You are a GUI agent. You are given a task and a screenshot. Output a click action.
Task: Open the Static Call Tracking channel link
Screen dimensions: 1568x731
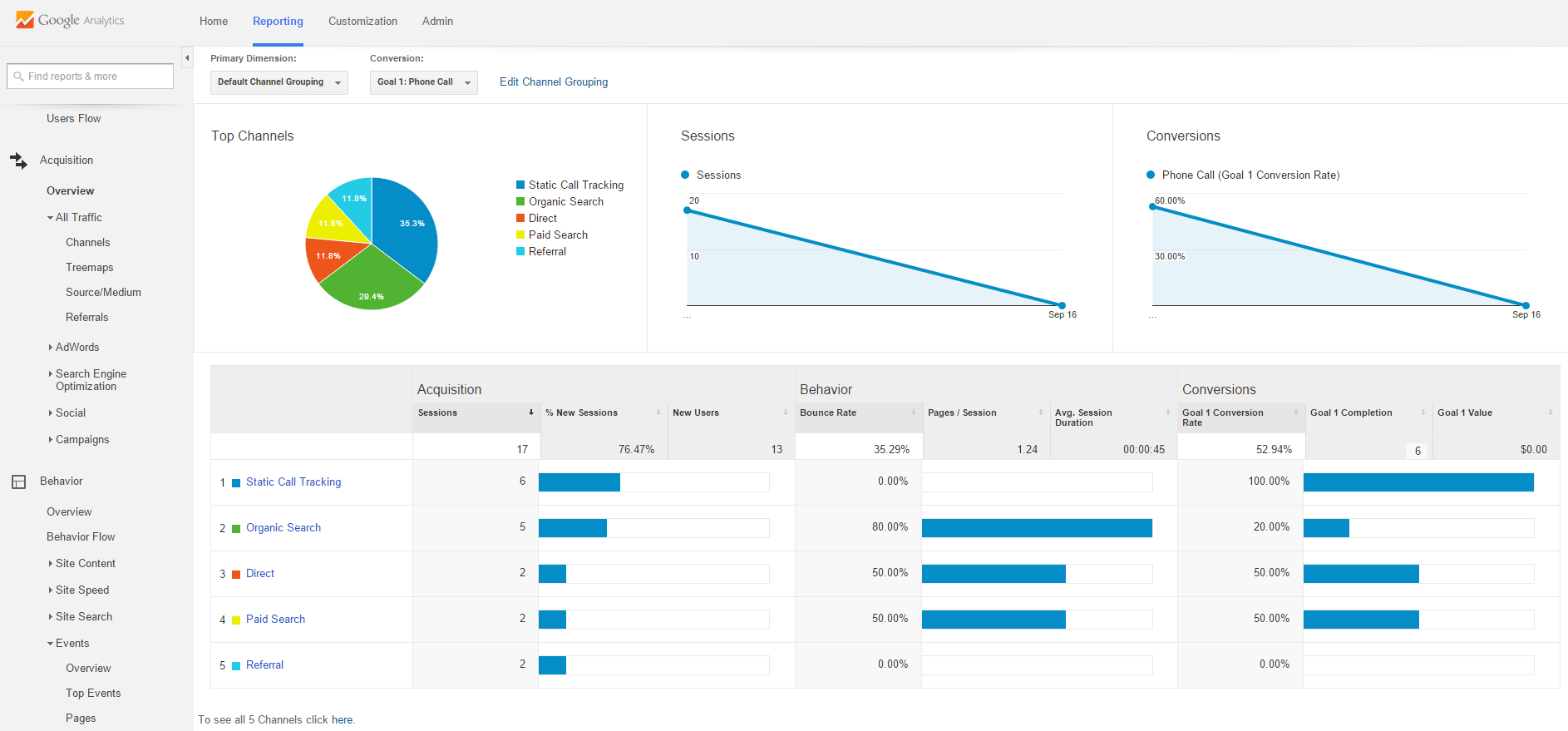[x=293, y=482]
